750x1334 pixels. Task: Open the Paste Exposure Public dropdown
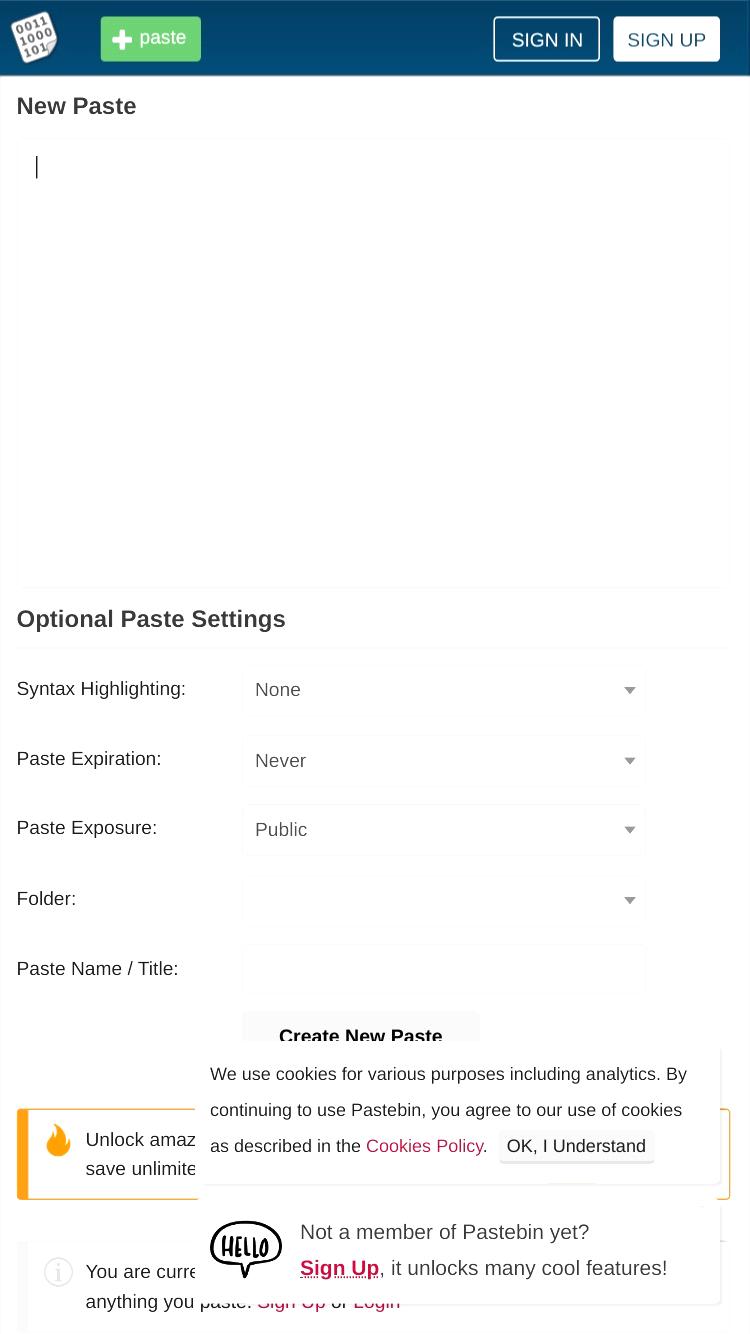[444, 830]
